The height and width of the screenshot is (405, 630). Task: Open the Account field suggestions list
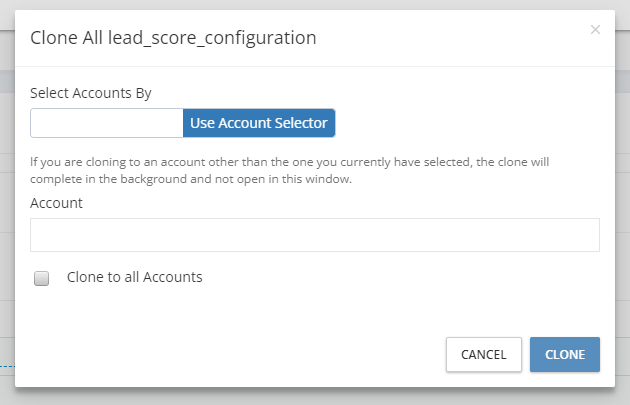[315, 235]
